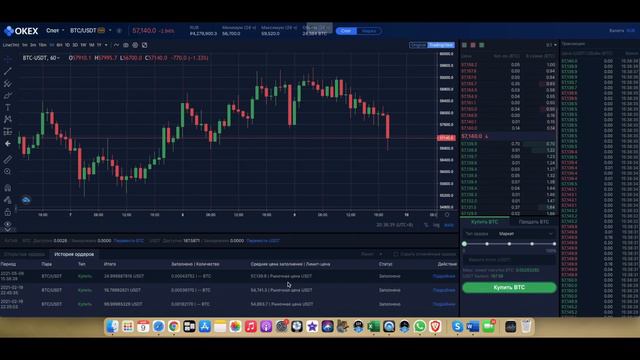Open WhatsApp from the Dock
Screen dimensions: 640x360
(420, 327)
